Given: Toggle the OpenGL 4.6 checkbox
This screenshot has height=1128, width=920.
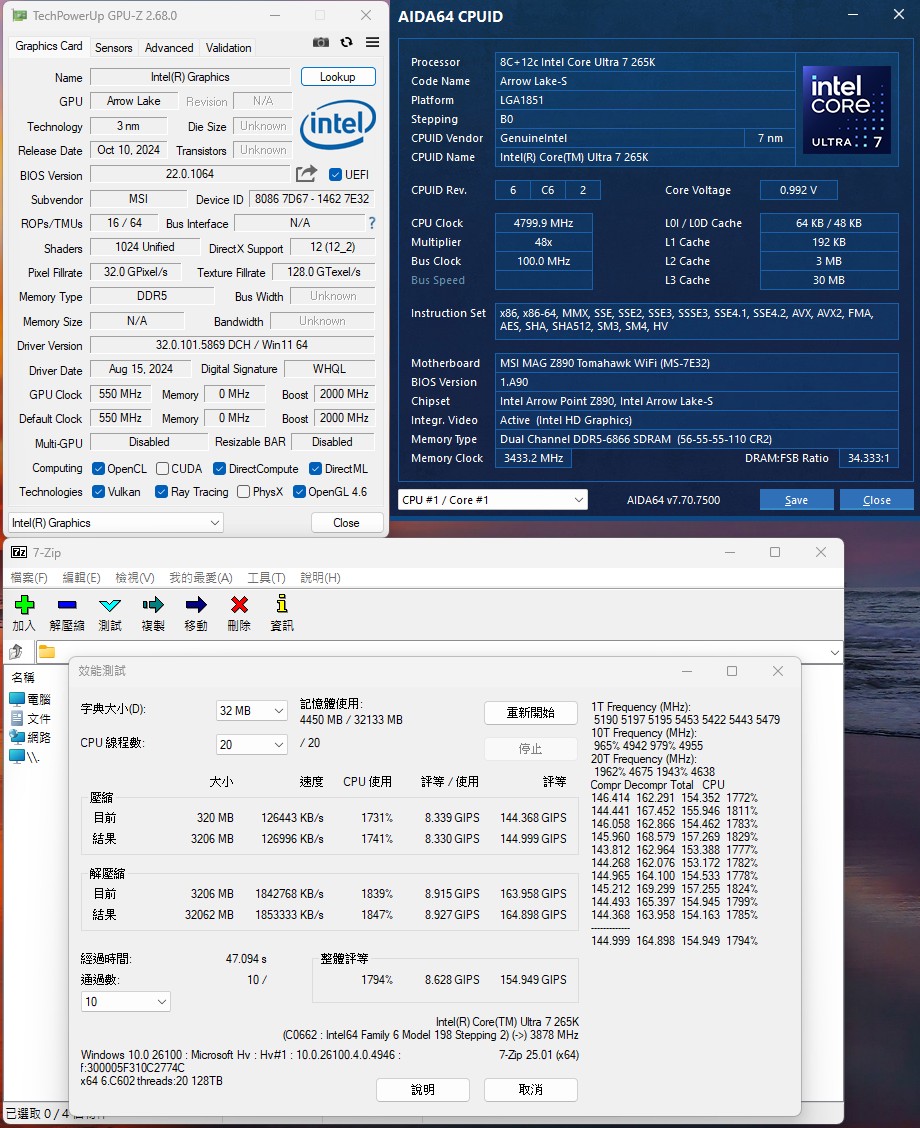Looking at the screenshot, I should [x=299, y=492].
